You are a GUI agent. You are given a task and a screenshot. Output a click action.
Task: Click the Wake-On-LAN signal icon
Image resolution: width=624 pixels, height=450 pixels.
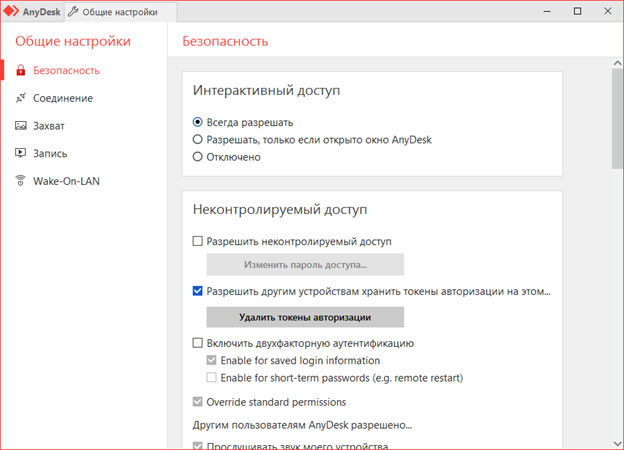[x=21, y=181]
